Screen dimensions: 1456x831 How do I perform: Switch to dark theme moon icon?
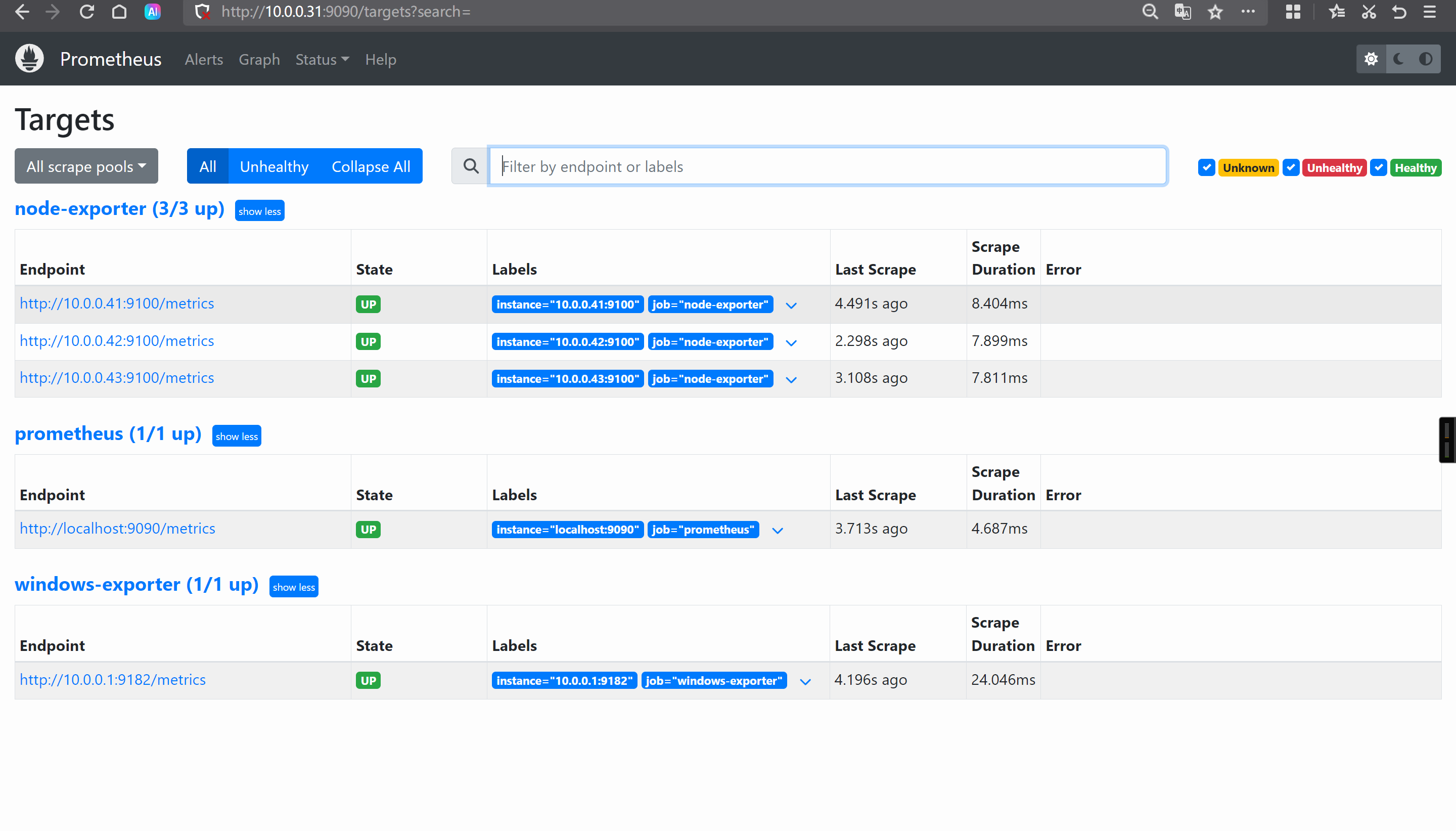pyautogui.click(x=1398, y=59)
